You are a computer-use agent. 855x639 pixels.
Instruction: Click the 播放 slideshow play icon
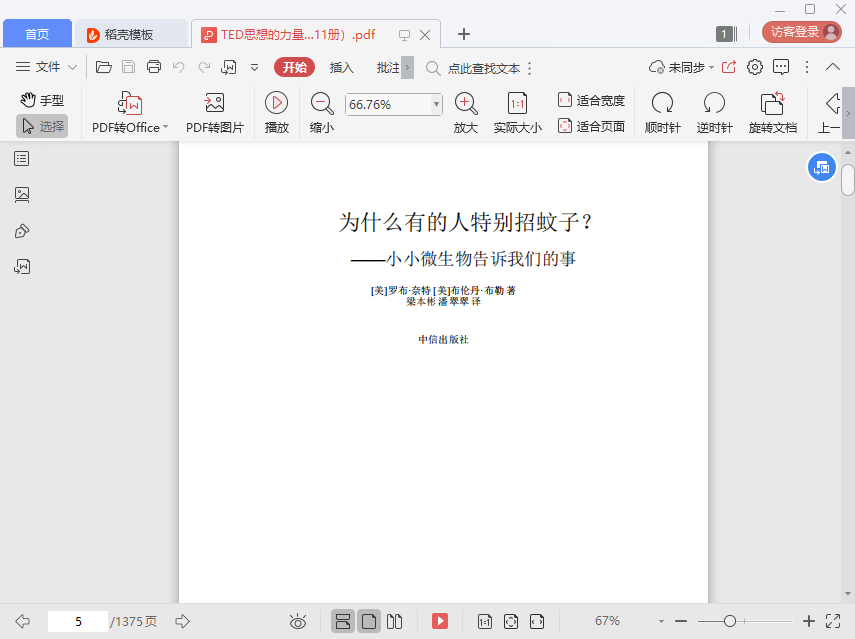click(276, 103)
